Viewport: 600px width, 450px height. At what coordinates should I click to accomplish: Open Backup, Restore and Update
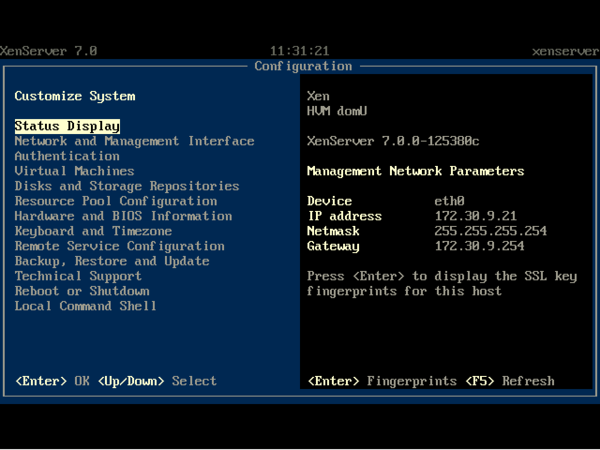[112, 261]
